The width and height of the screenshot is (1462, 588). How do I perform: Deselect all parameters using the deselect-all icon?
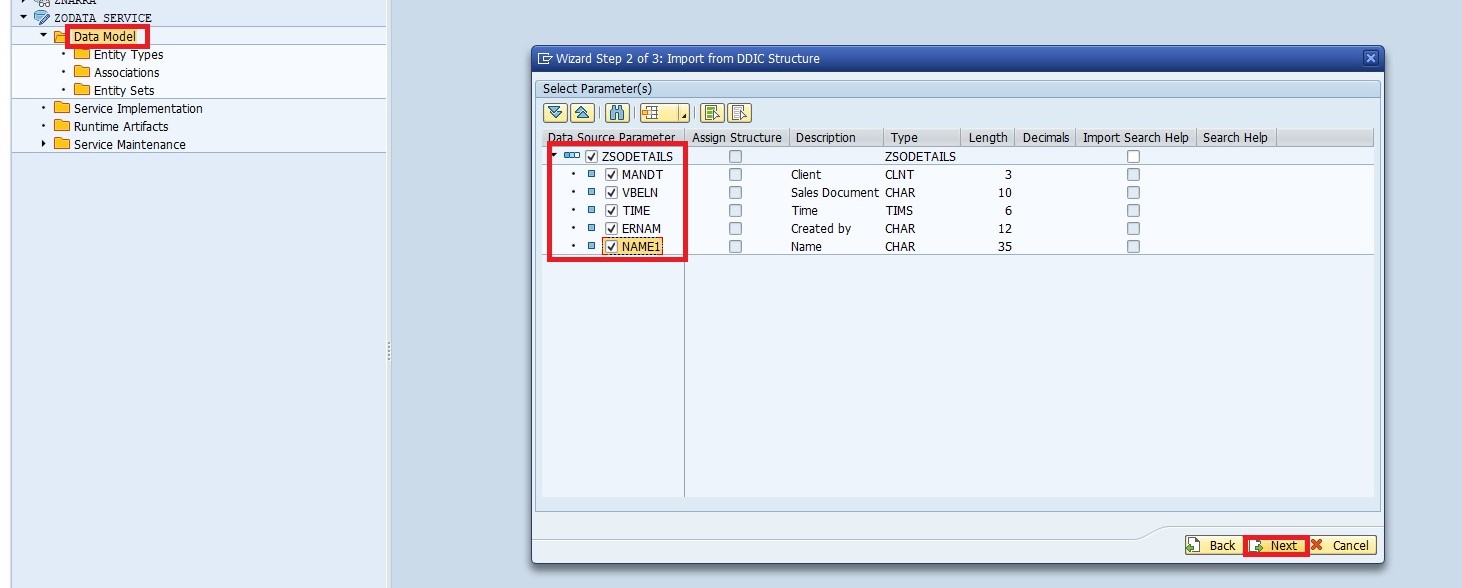click(739, 112)
